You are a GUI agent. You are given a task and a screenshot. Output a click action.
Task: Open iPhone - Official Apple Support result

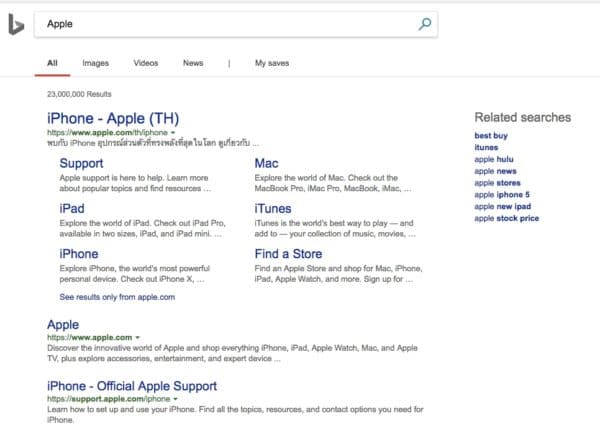pyautogui.click(x=146, y=386)
